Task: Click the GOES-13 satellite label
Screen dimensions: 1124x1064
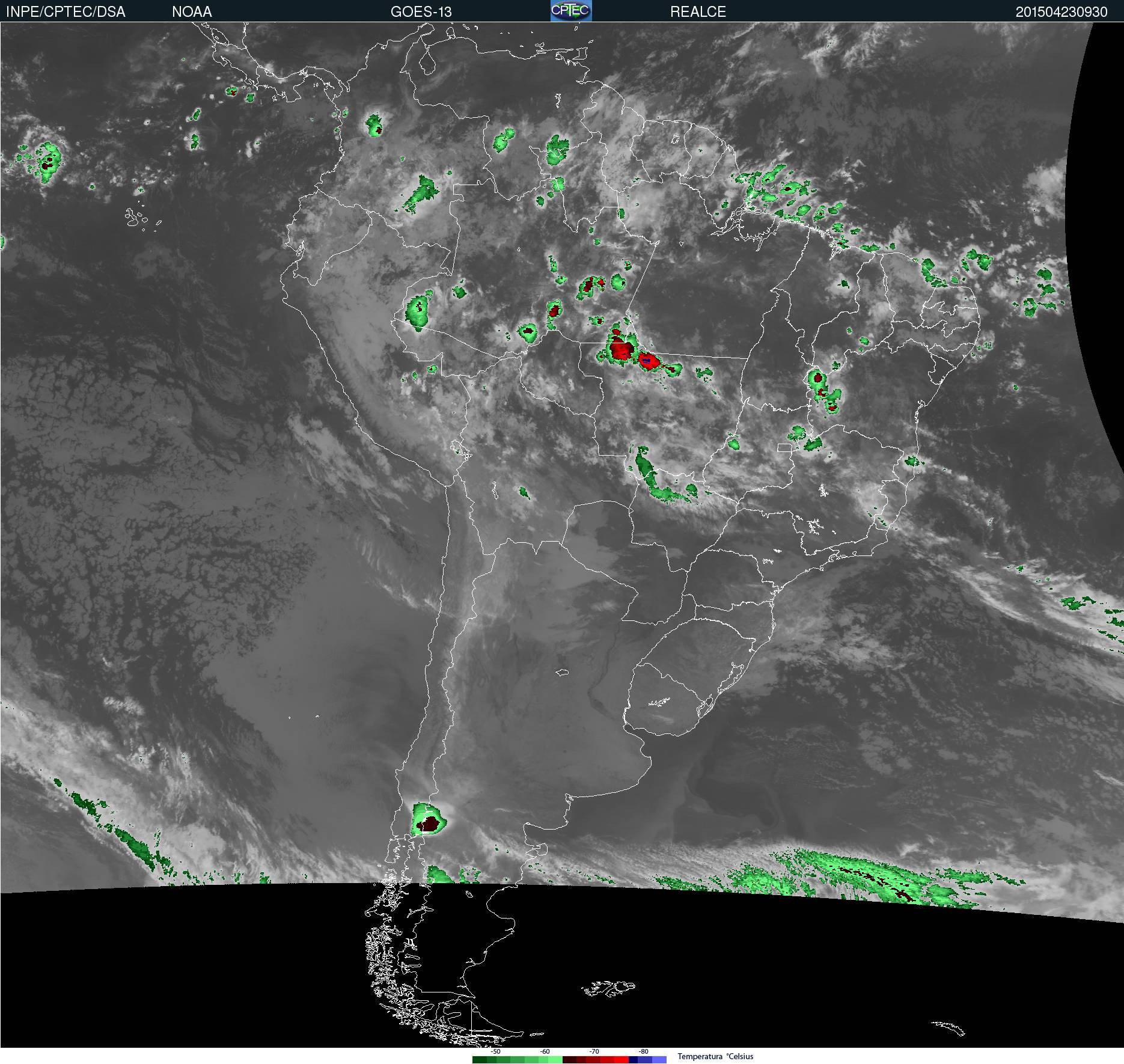Action: coord(421,11)
